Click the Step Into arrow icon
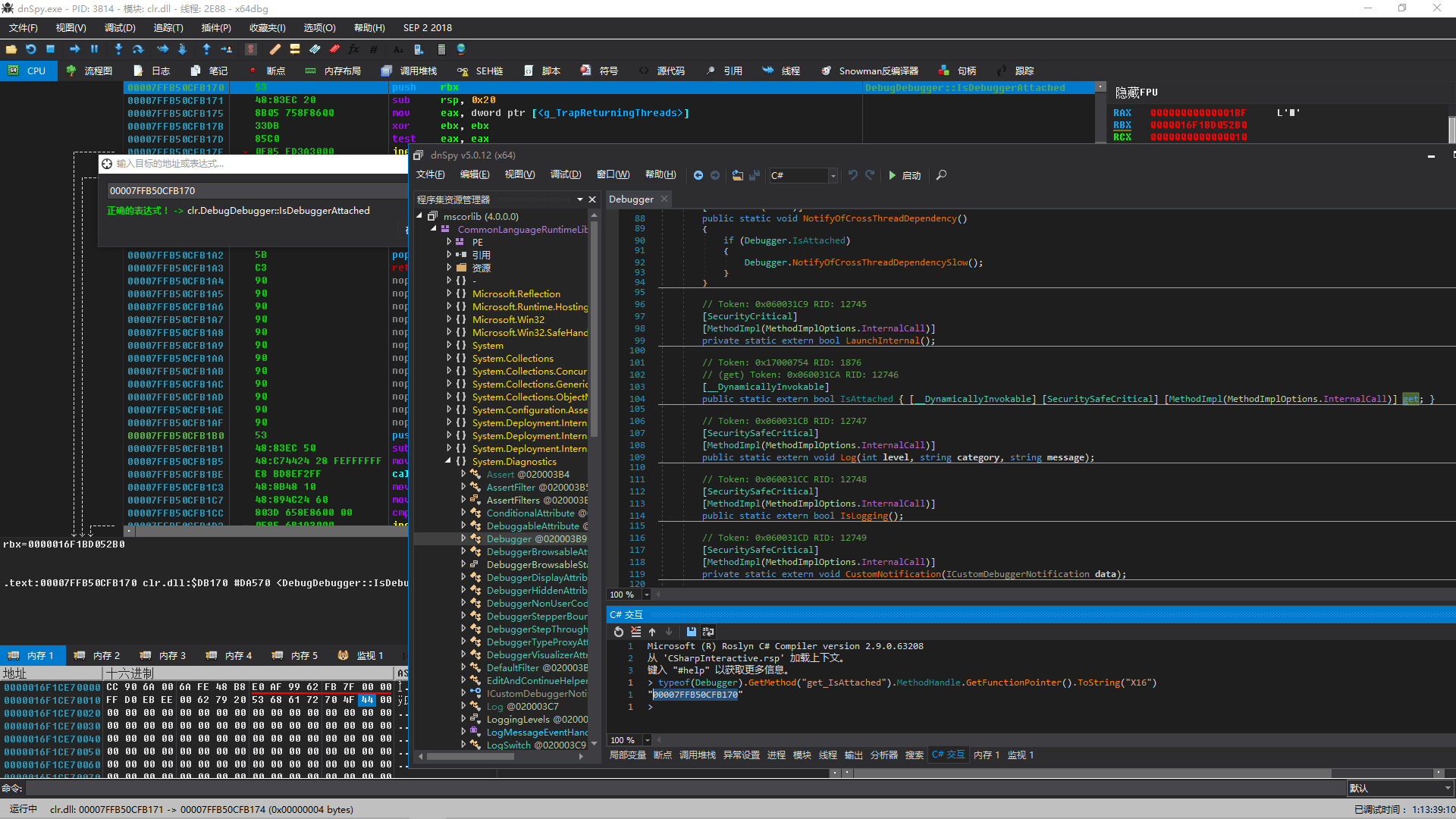The image size is (1456, 819). [x=118, y=49]
